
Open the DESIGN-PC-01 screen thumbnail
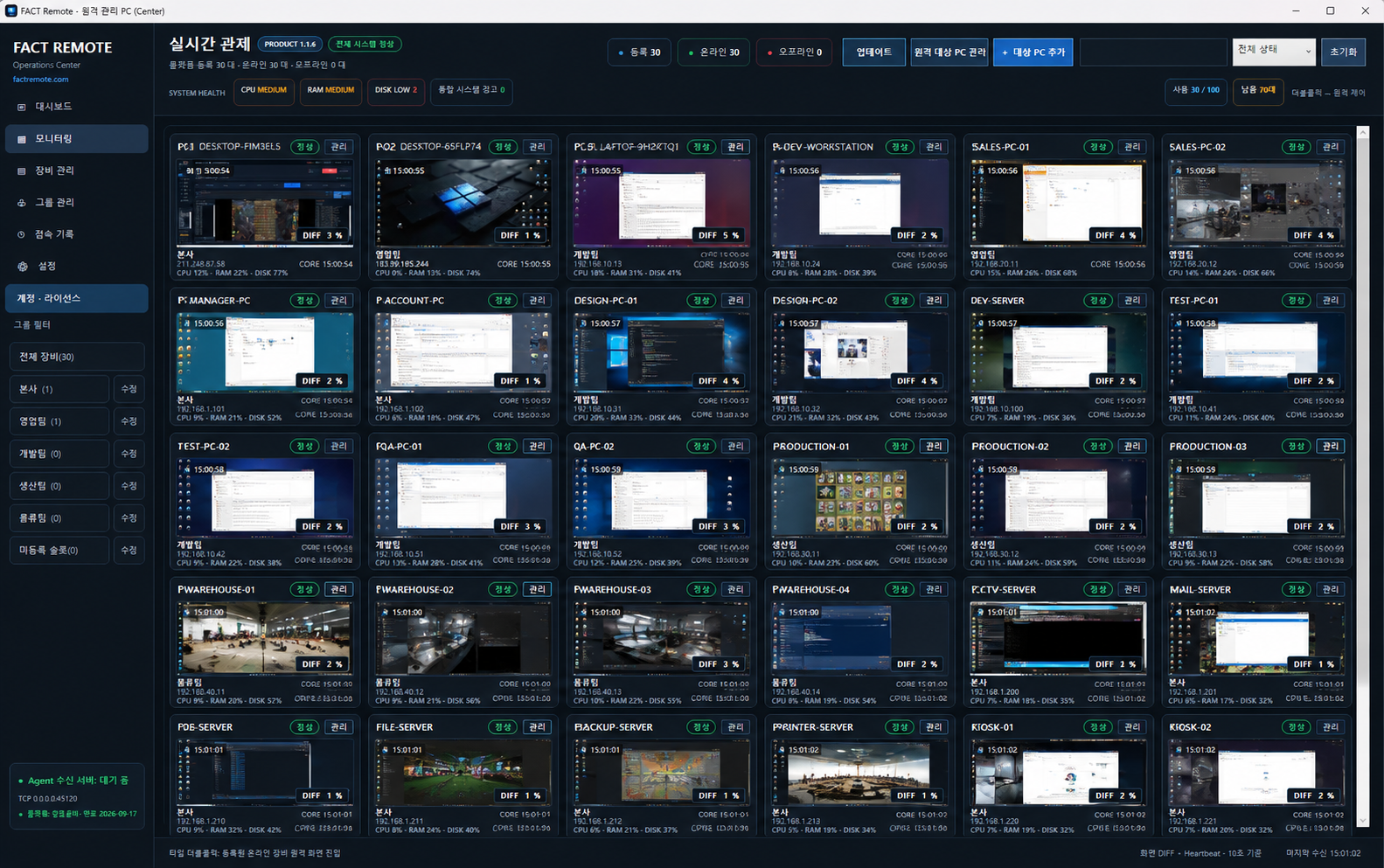pyautogui.click(x=661, y=351)
